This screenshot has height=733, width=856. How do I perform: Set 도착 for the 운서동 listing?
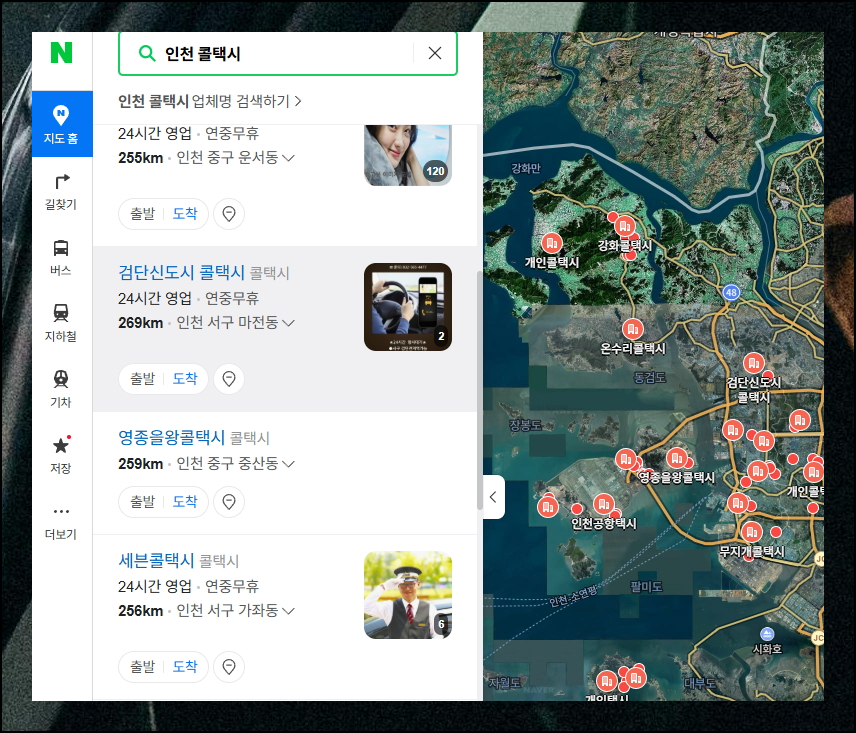185,213
